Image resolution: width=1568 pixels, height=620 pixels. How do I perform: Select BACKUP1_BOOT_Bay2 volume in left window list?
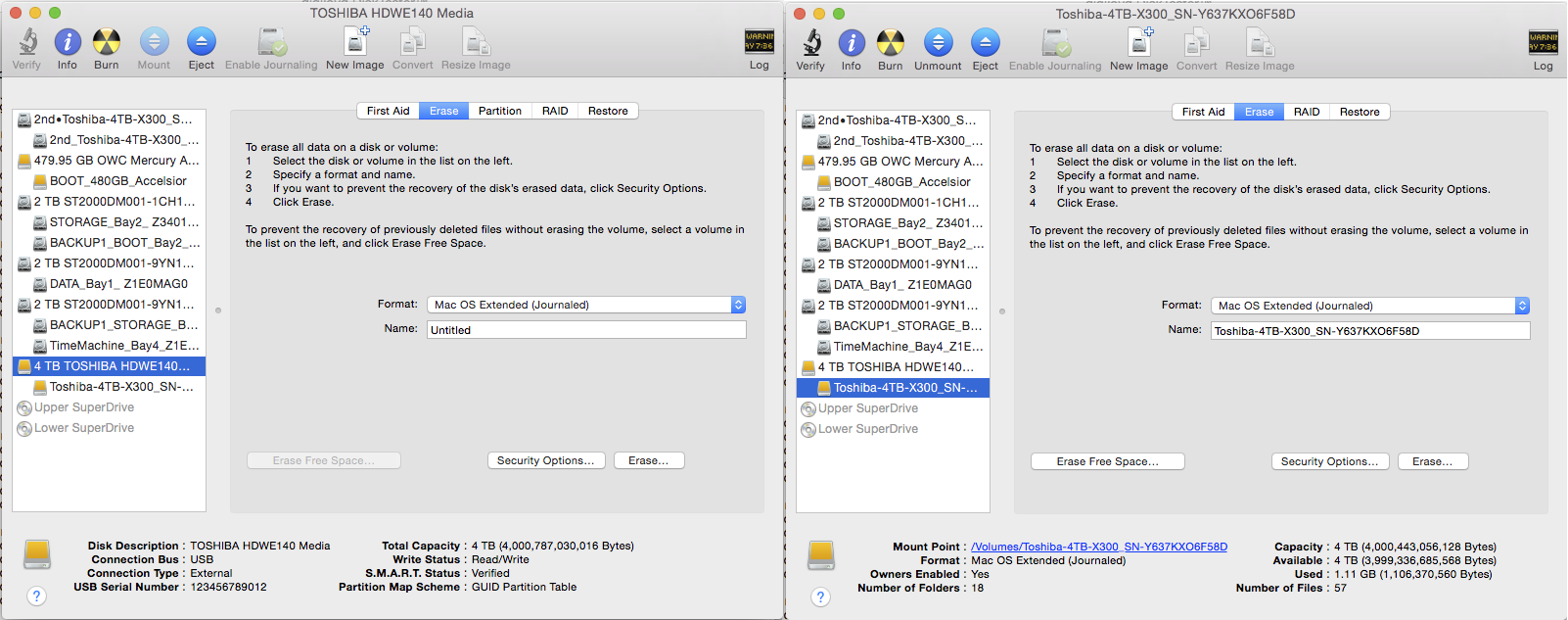(x=109, y=243)
